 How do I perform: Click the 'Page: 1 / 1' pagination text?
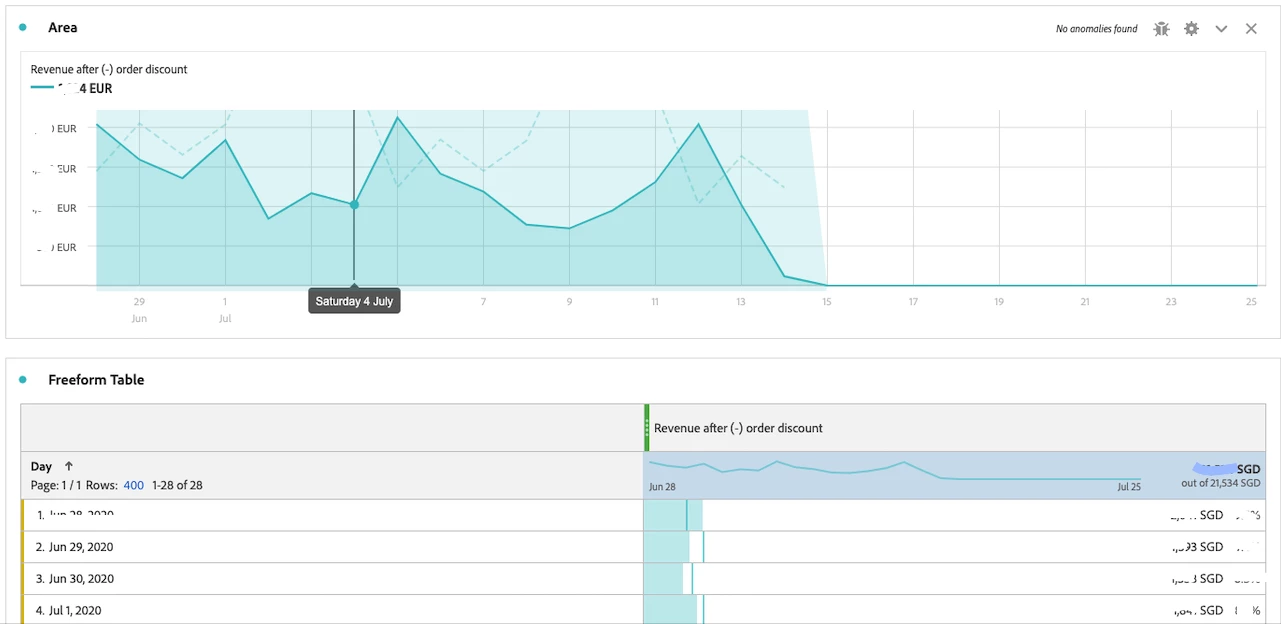click(57, 485)
